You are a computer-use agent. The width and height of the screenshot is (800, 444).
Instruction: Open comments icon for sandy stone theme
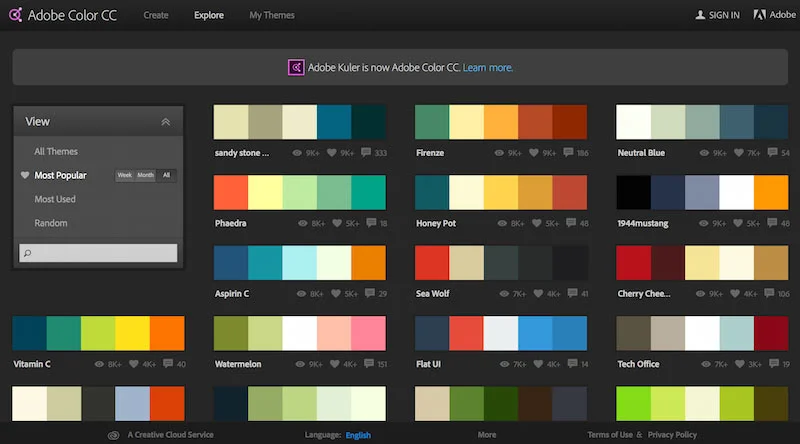coord(366,152)
